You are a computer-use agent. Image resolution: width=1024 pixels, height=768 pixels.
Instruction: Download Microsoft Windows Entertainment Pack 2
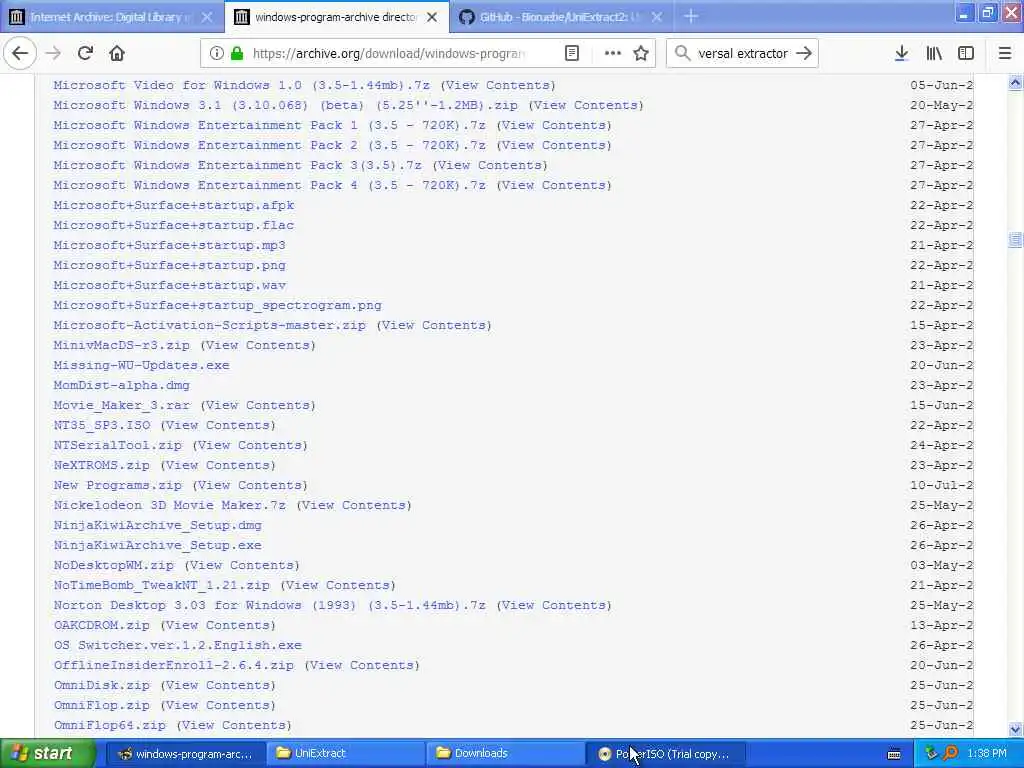[270, 145]
